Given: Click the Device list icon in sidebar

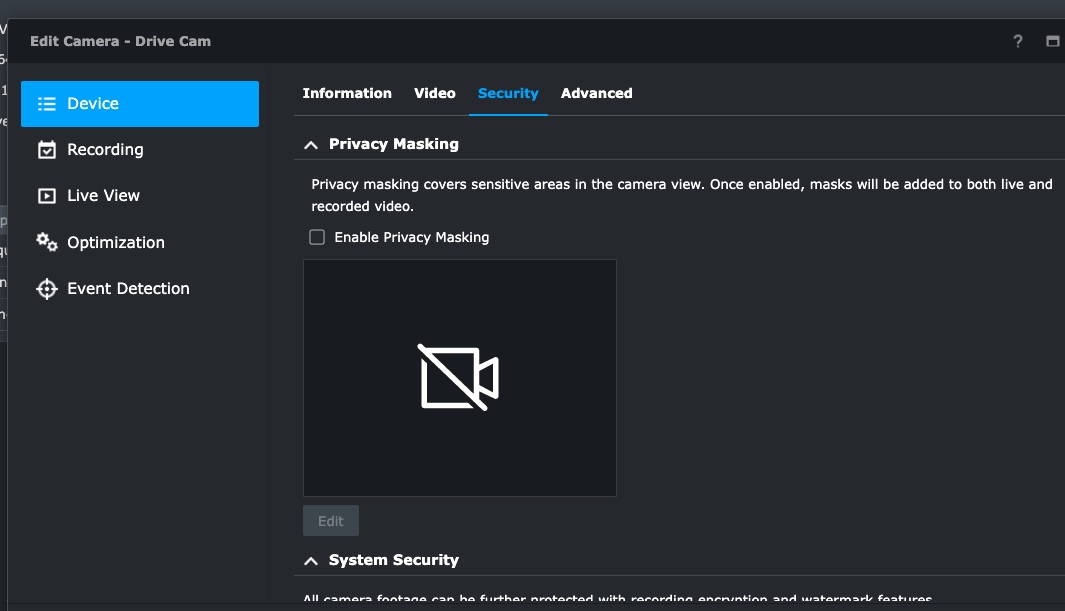Looking at the screenshot, I should tap(46, 104).
